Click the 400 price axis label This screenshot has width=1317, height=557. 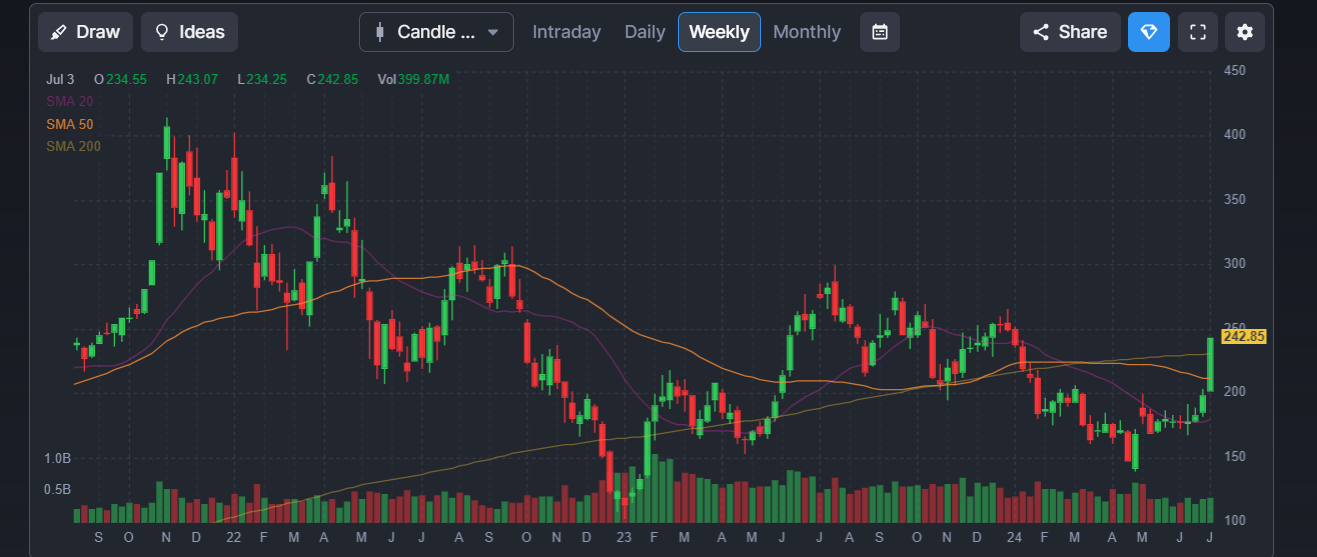[1234, 134]
